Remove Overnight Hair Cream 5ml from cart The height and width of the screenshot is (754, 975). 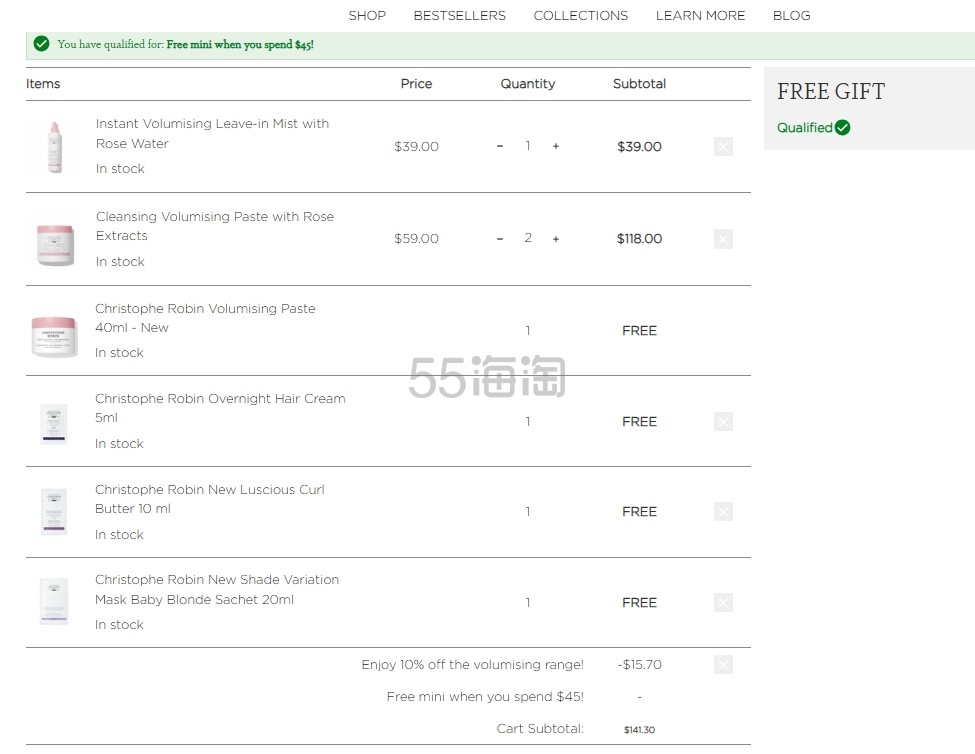tap(723, 421)
